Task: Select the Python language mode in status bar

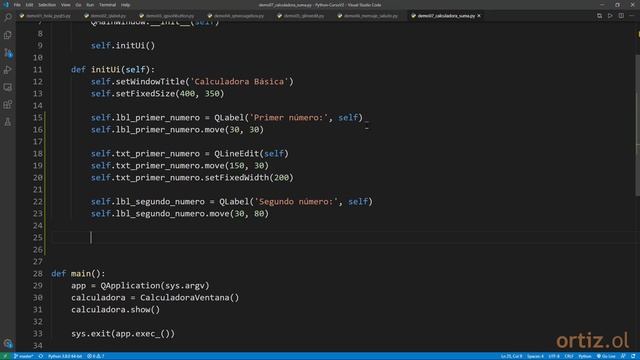Action: pos(584,356)
